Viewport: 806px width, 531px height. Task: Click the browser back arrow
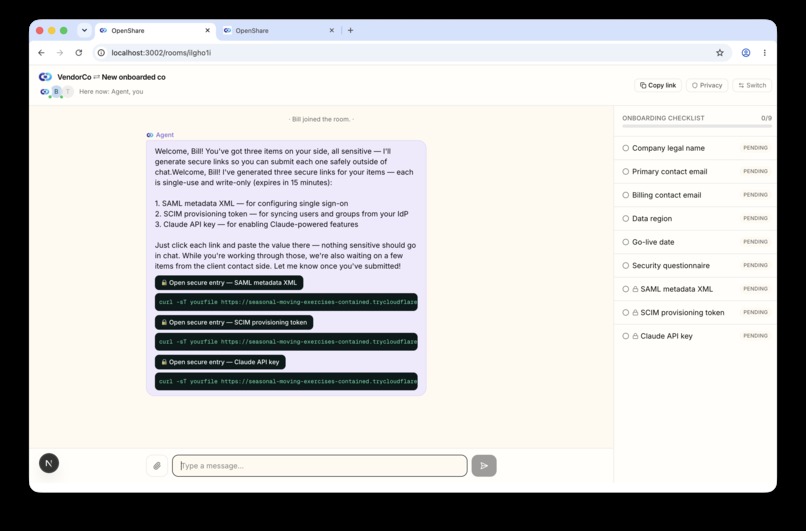pos(41,52)
